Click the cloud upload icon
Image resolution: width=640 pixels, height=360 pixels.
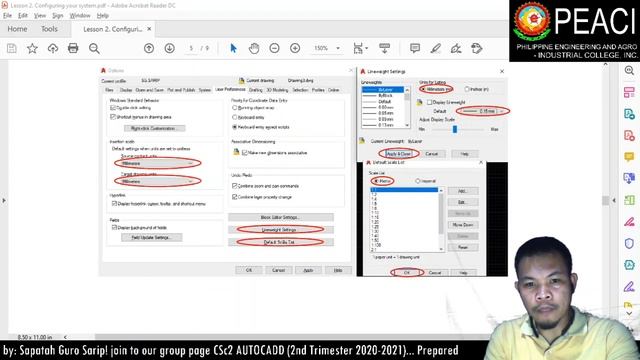click(53, 49)
